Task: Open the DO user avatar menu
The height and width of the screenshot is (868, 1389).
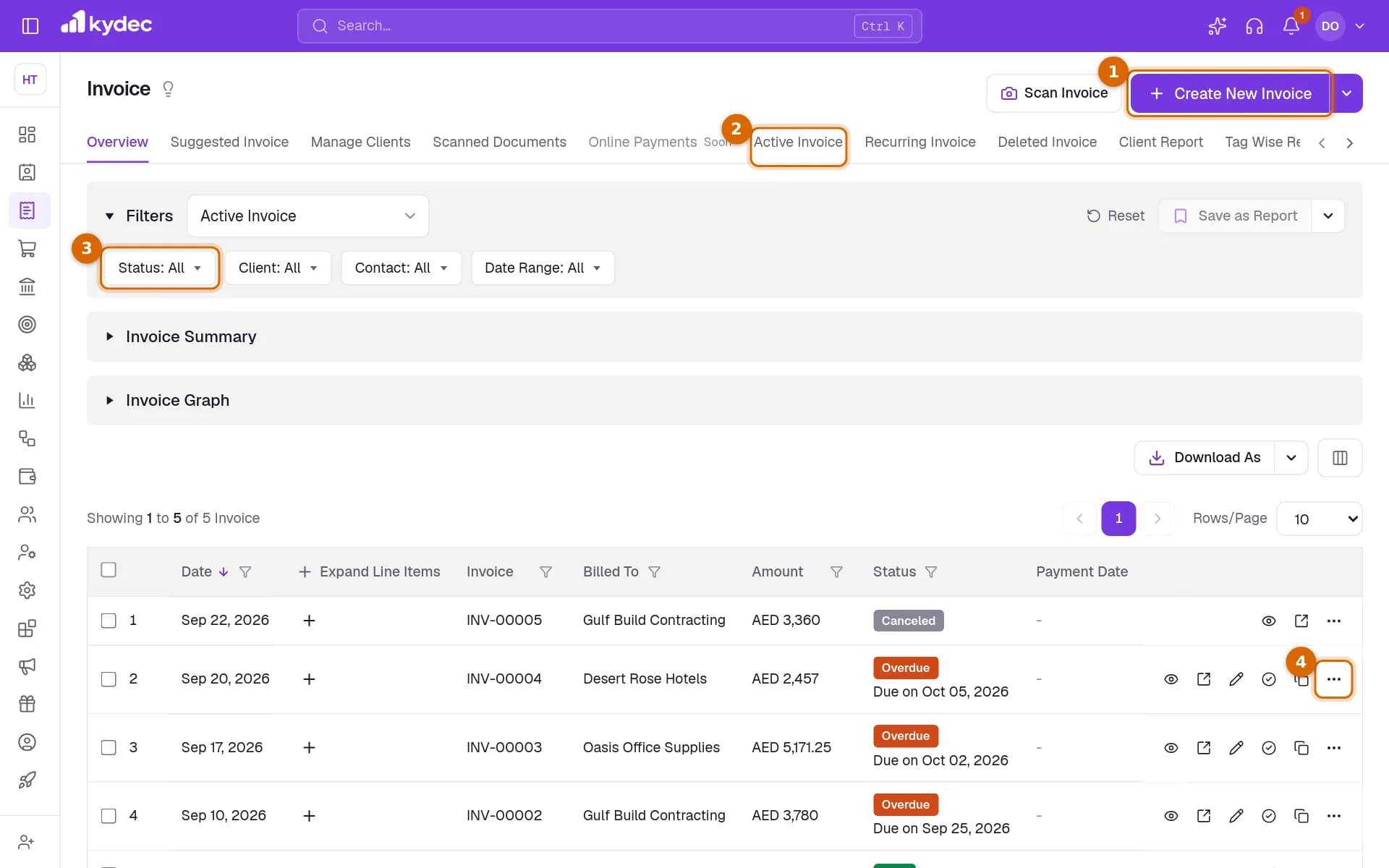Action: click(1330, 26)
